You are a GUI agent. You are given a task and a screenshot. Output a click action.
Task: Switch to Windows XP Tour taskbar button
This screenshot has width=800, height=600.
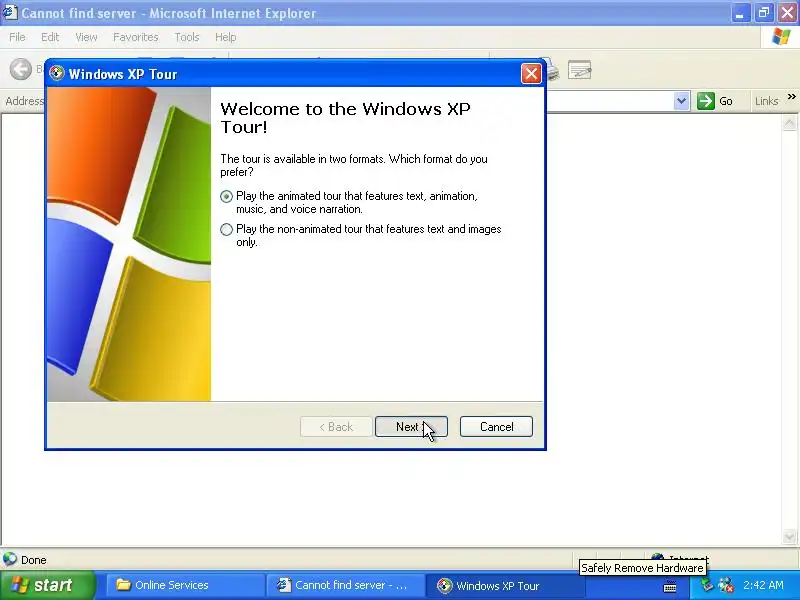(505, 585)
